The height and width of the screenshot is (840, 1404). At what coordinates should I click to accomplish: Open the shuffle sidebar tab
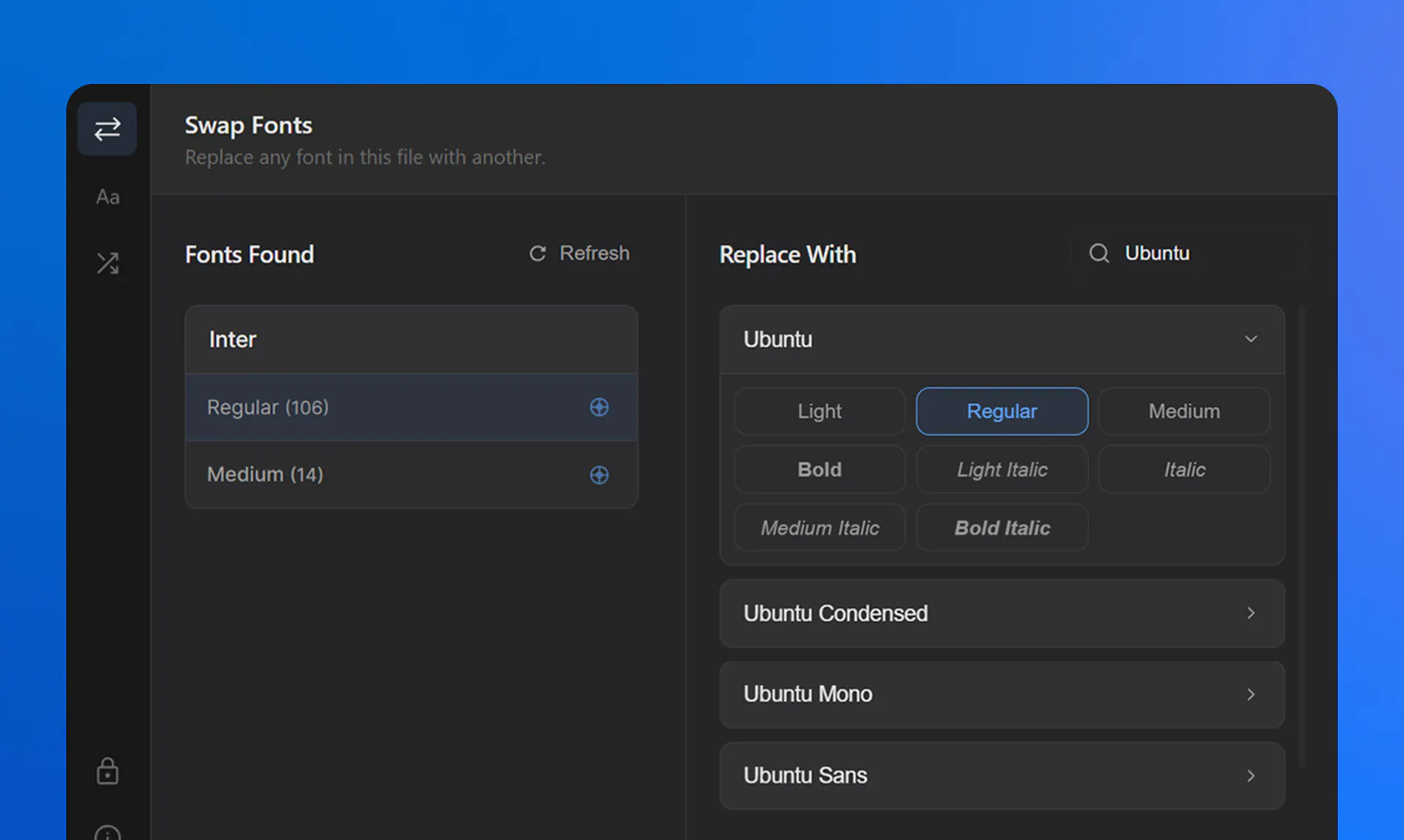pos(108,263)
